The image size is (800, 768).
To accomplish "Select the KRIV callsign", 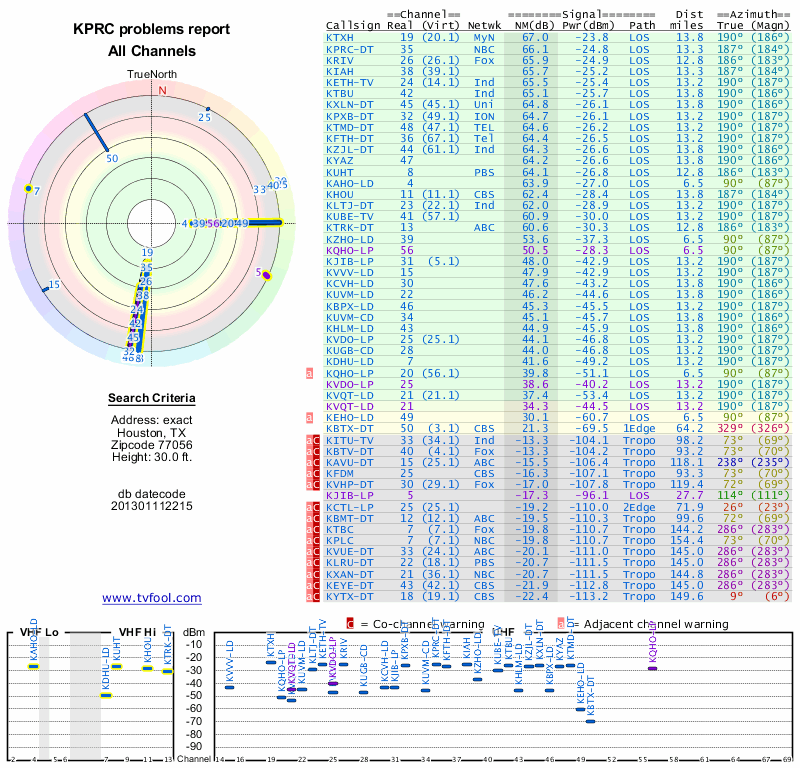I will (x=340, y=60).
